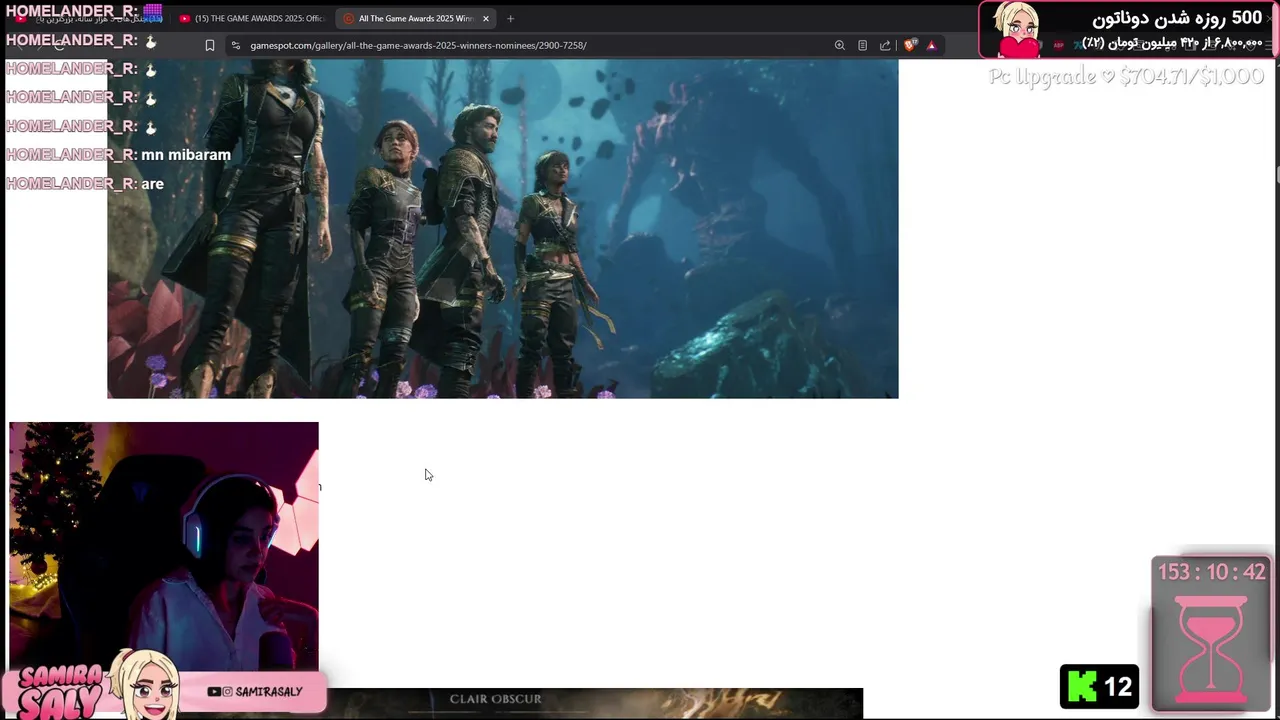
Task: Click the Clair Obscur group artwork image
Action: point(503,229)
